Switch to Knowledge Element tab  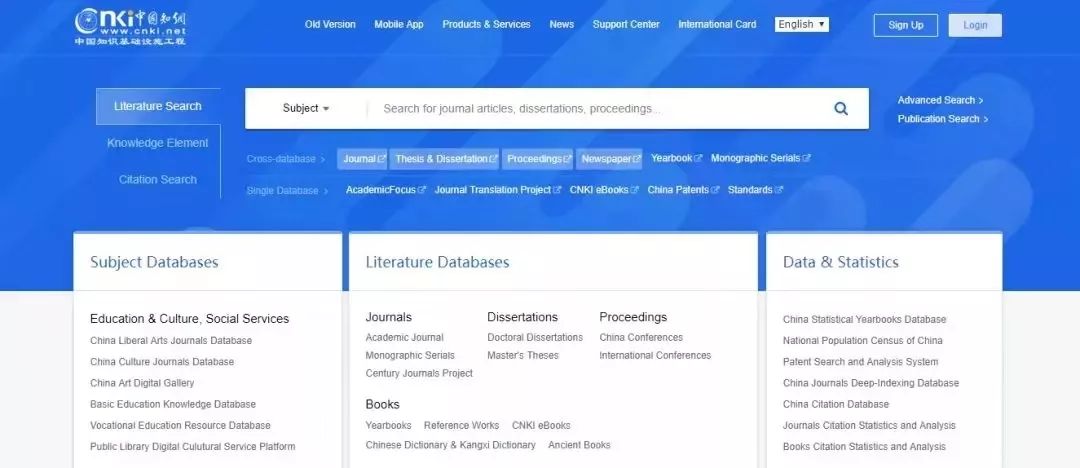(158, 143)
